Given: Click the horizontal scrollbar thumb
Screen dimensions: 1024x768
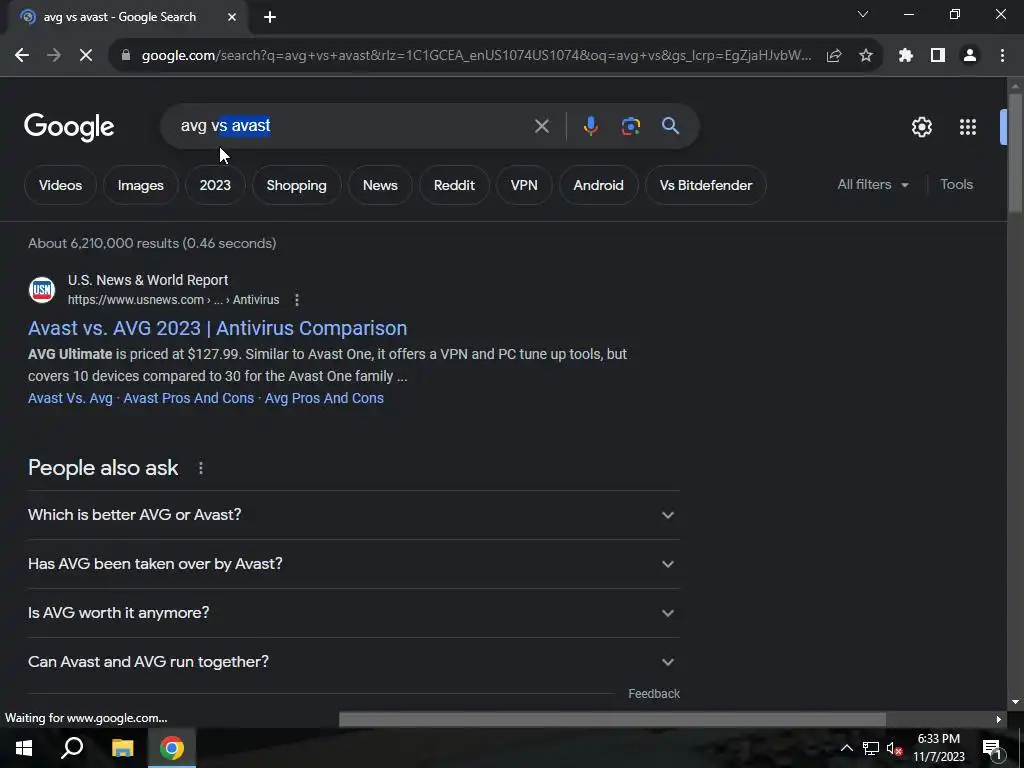Looking at the screenshot, I should tap(612, 720).
